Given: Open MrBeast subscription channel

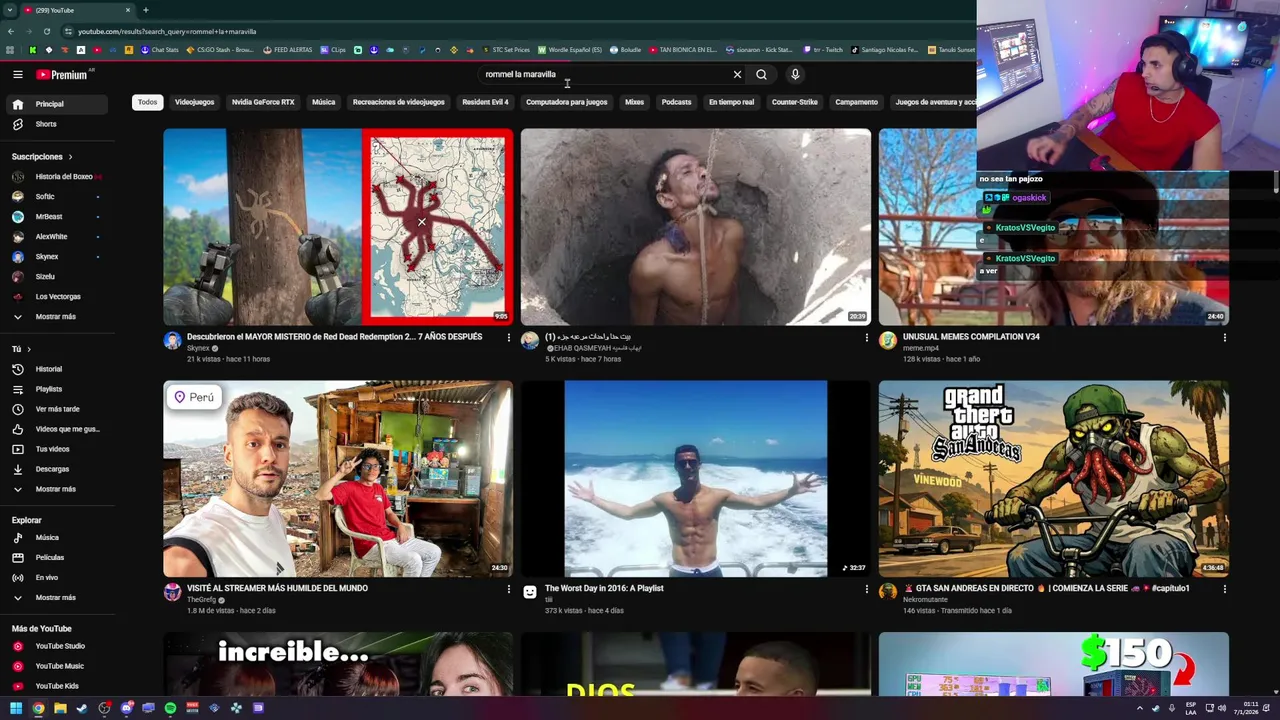Looking at the screenshot, I should click(x=57, y=217).
